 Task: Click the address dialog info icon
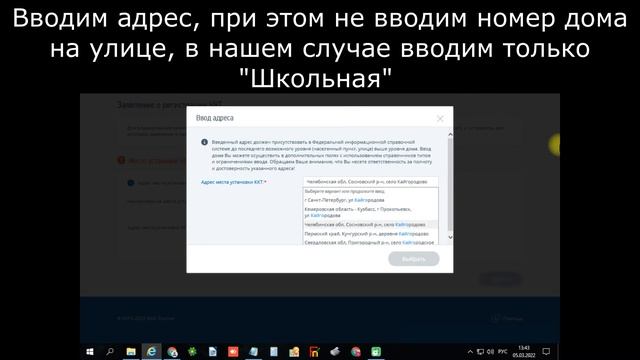(x=204, y=142)
